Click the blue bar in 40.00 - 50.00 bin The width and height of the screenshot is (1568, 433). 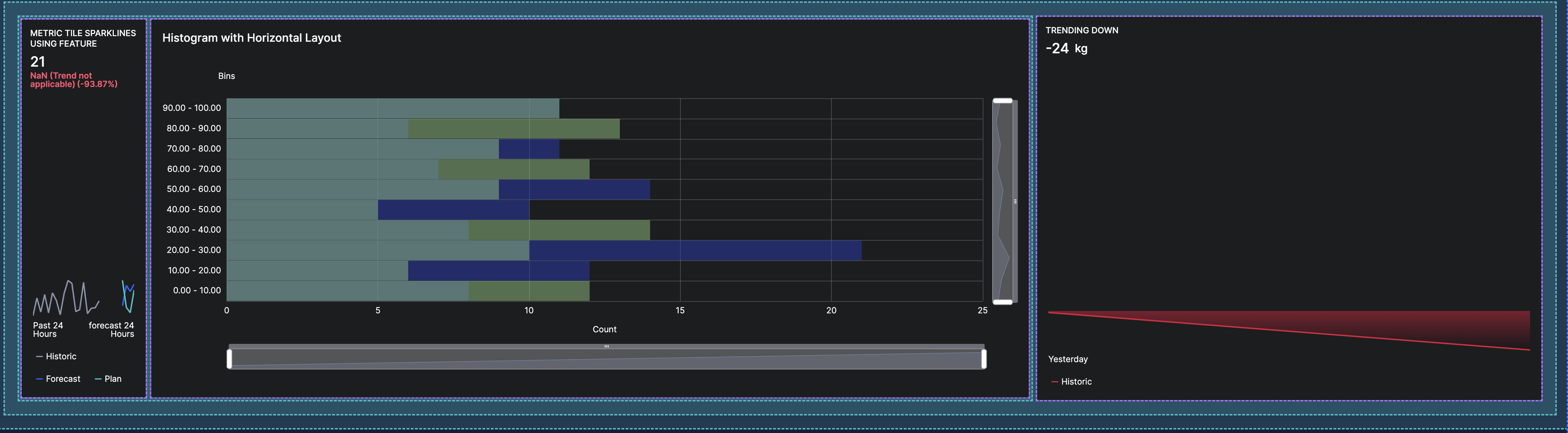453,210
